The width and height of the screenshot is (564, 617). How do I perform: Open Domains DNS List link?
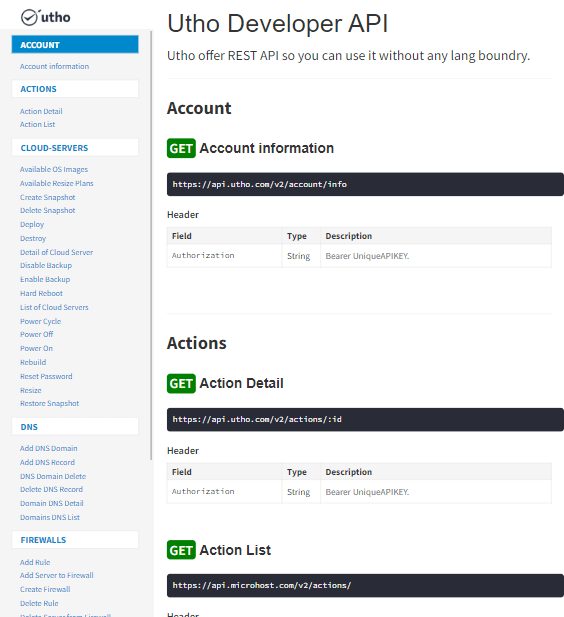[x=50, y=517]
